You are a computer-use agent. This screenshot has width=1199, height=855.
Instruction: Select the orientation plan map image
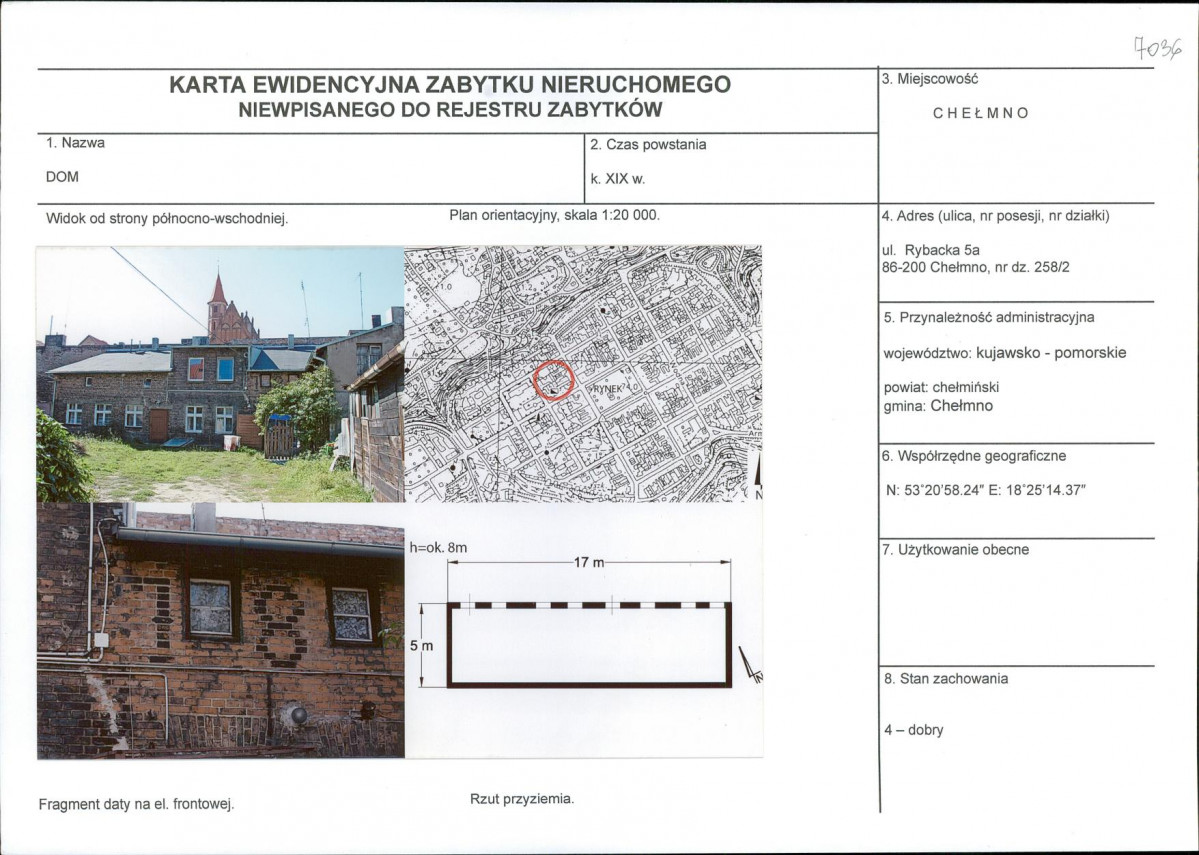pyautogui.click(x=583, y=373)
